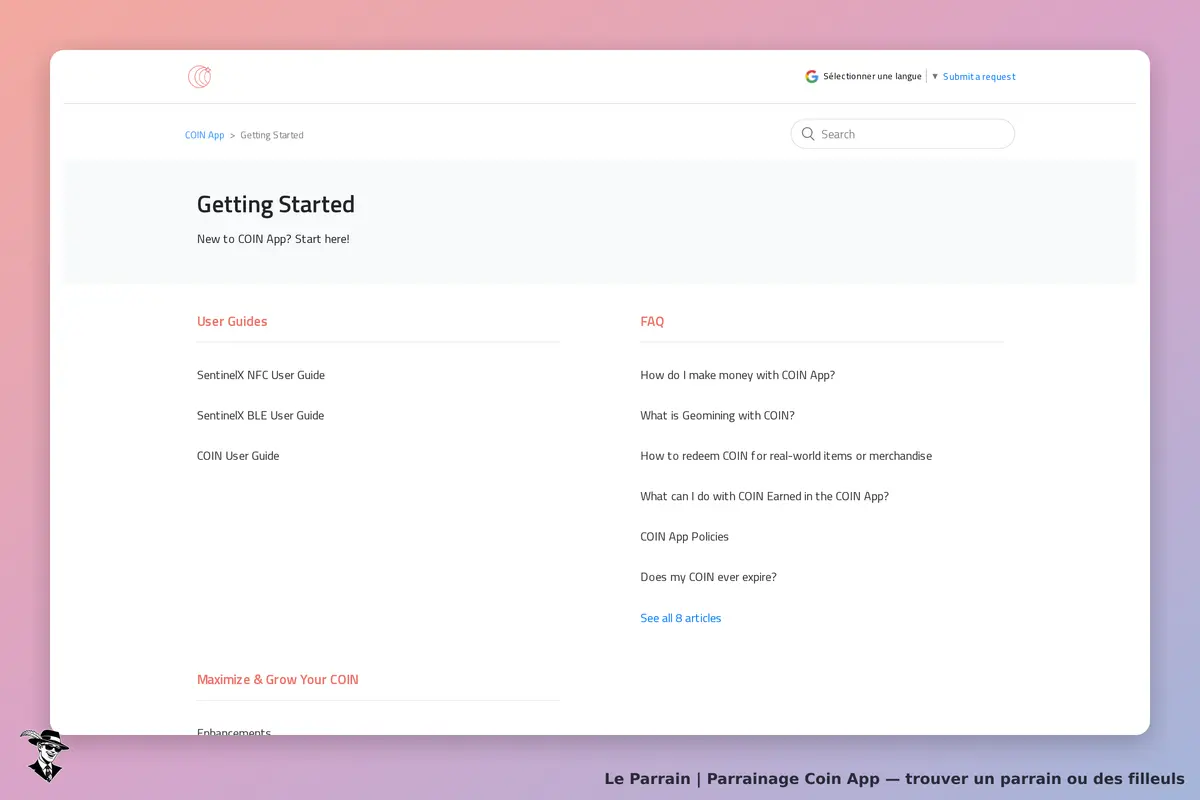
Task: Click Getting Started breadcrumb text
Action: (272, 135)
